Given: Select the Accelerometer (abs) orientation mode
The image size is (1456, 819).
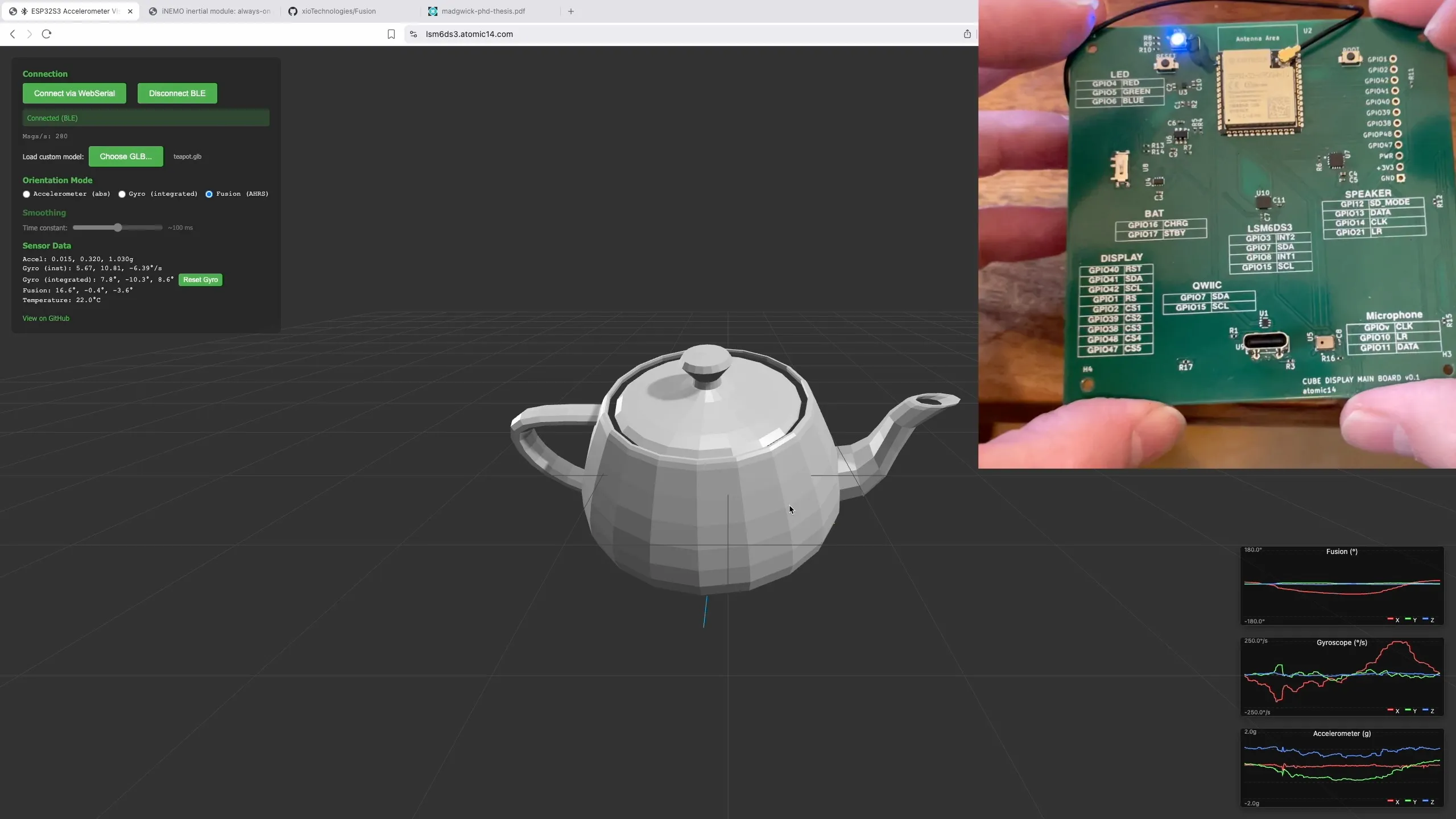Looking at the screenshot, I should tap(26, 194).
